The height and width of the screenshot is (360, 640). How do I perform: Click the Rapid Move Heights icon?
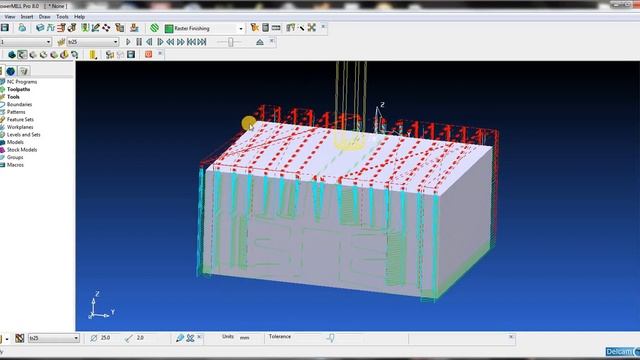(61, 28)
